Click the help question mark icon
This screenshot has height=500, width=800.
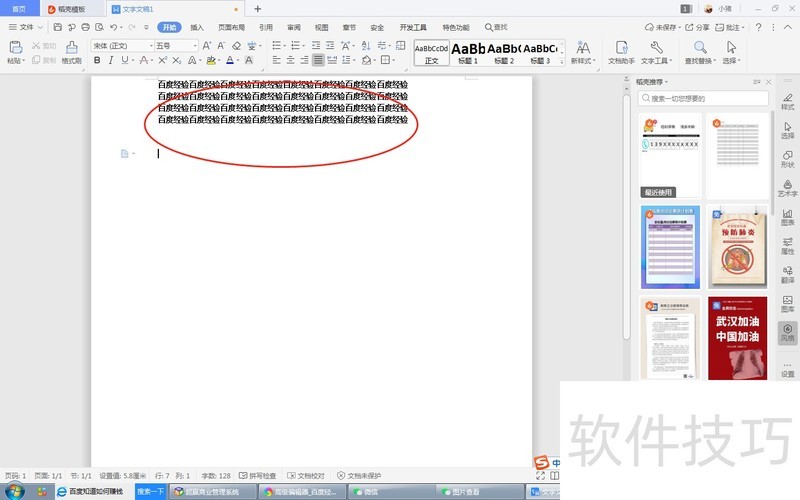(x=759, y=27)
